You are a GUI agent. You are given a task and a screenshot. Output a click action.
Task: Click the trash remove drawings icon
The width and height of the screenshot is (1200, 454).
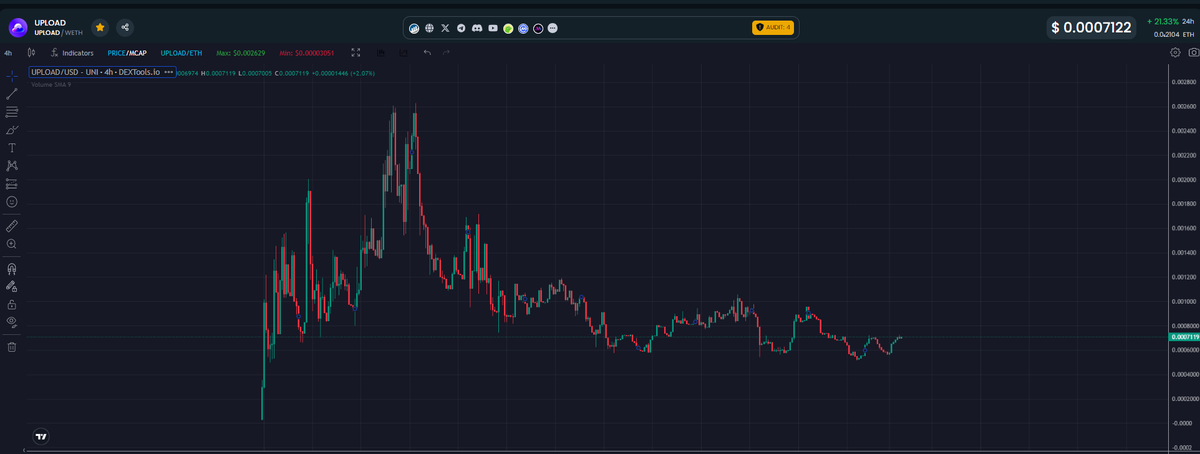tap(12, 347)
